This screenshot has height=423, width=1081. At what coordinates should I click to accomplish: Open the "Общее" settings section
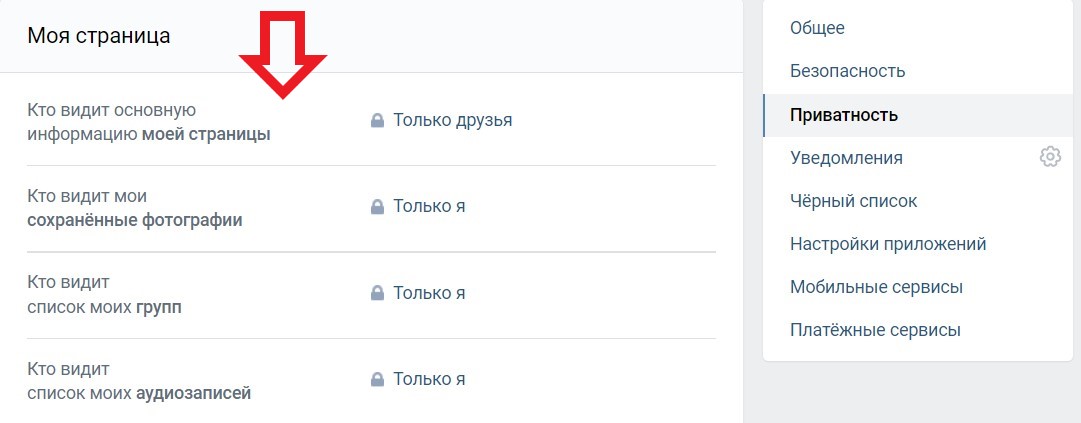tap(817, 28)
